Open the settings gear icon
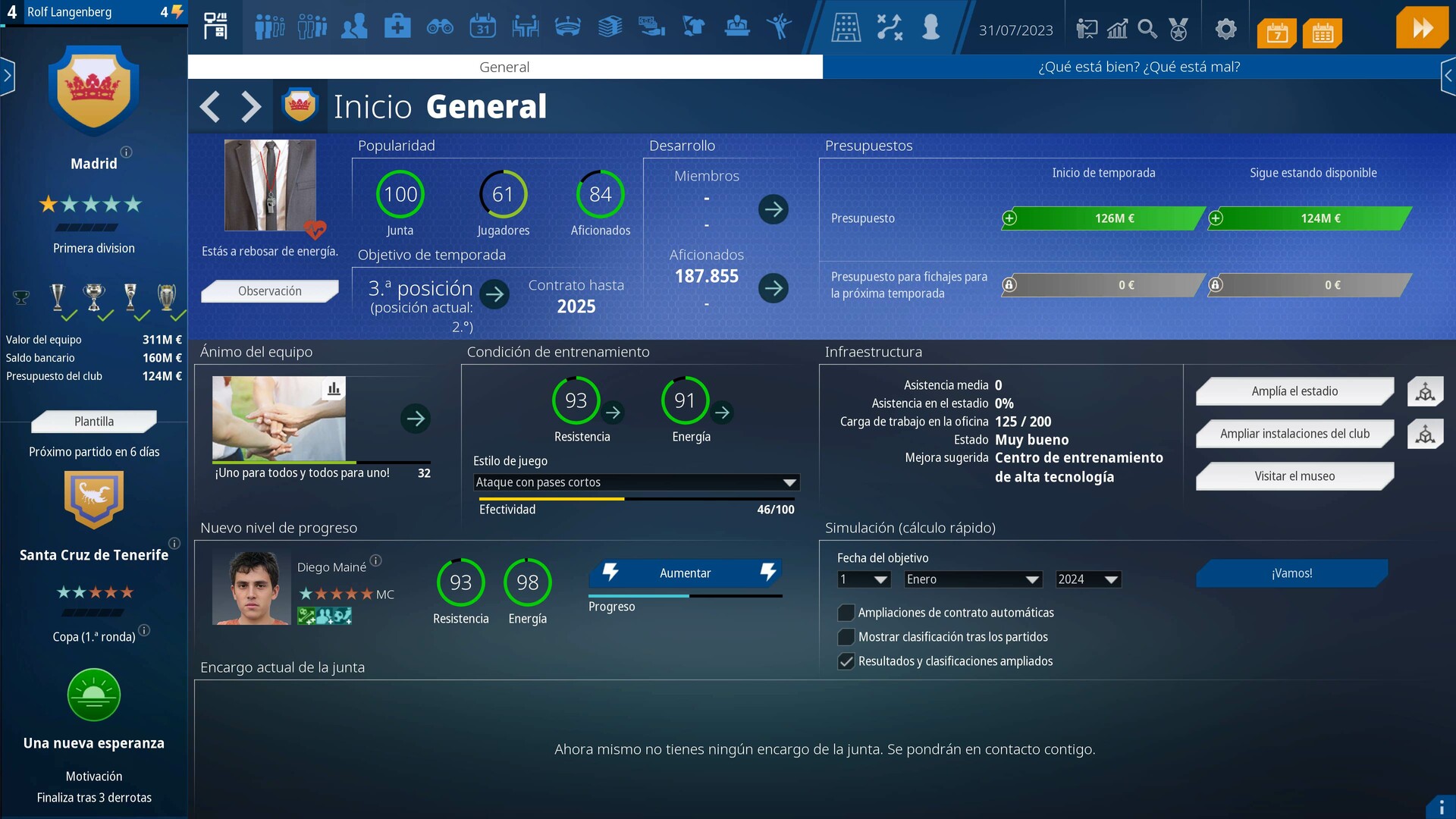This screenshot has width=1456, height=819. click(1225, 30)
